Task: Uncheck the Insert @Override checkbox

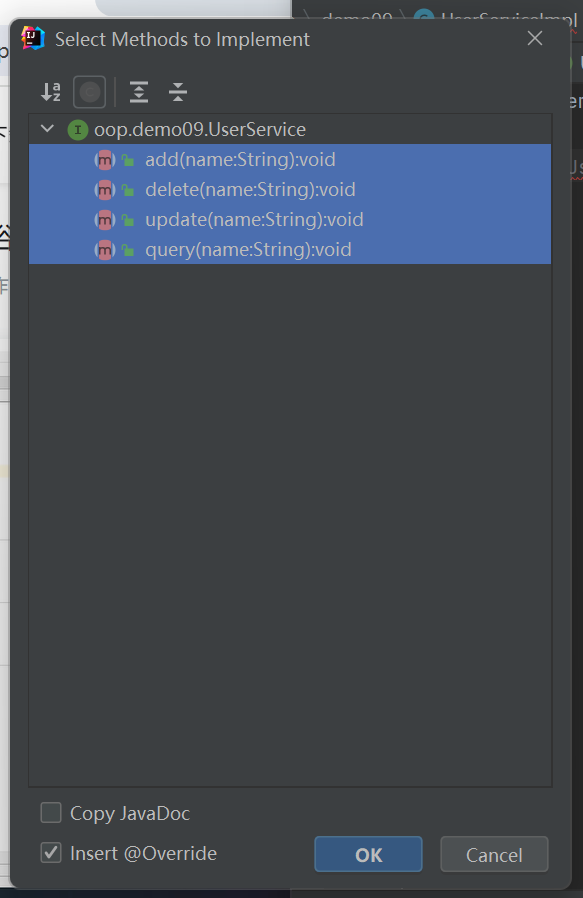Action: (x=51, y=853)
